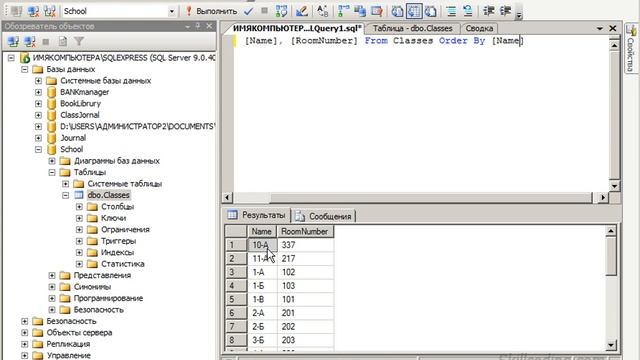Toggle SQLCMD Mode icon
Image resolution: width=640 pixels, height=360 pixels.
pyautogui.click(x=376, y=11)
